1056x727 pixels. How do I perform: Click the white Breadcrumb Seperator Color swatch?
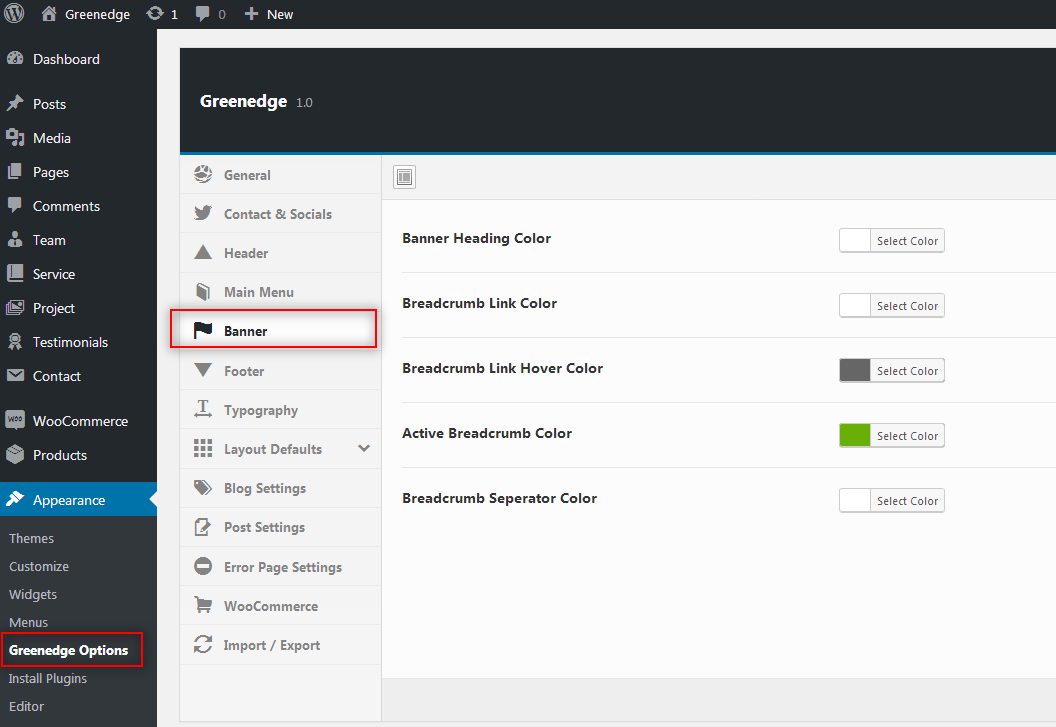(x=855, y=501)
